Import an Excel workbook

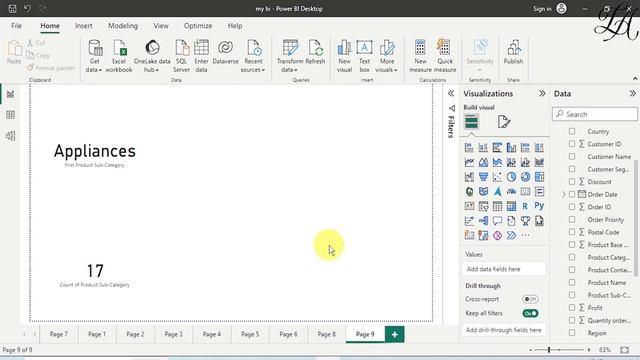pos(119,56)
